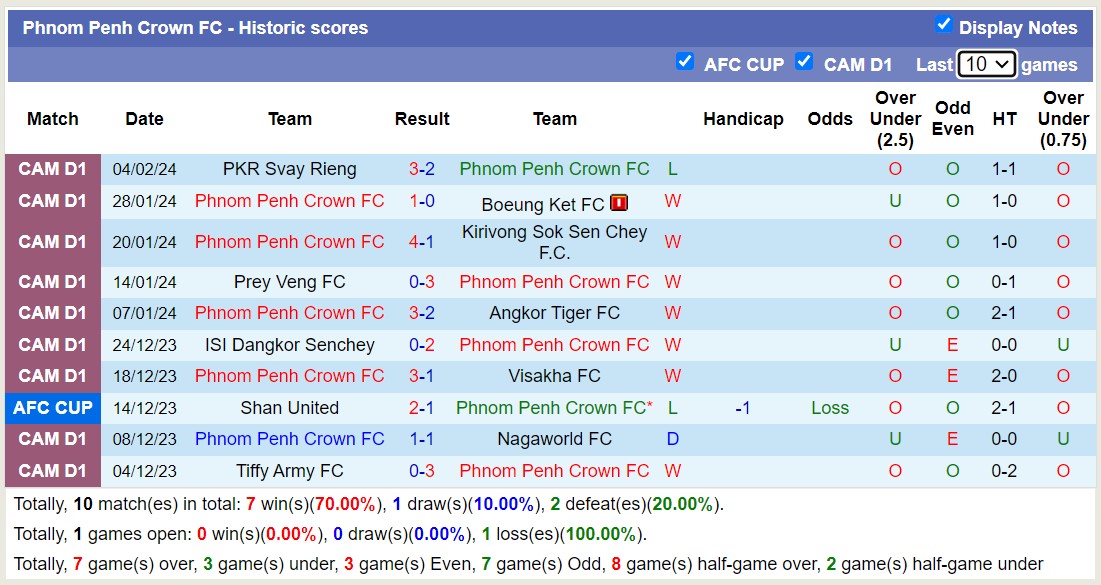
Task: Click the CAM D1 badge on Nagaworld FC row
Action: 53,438
